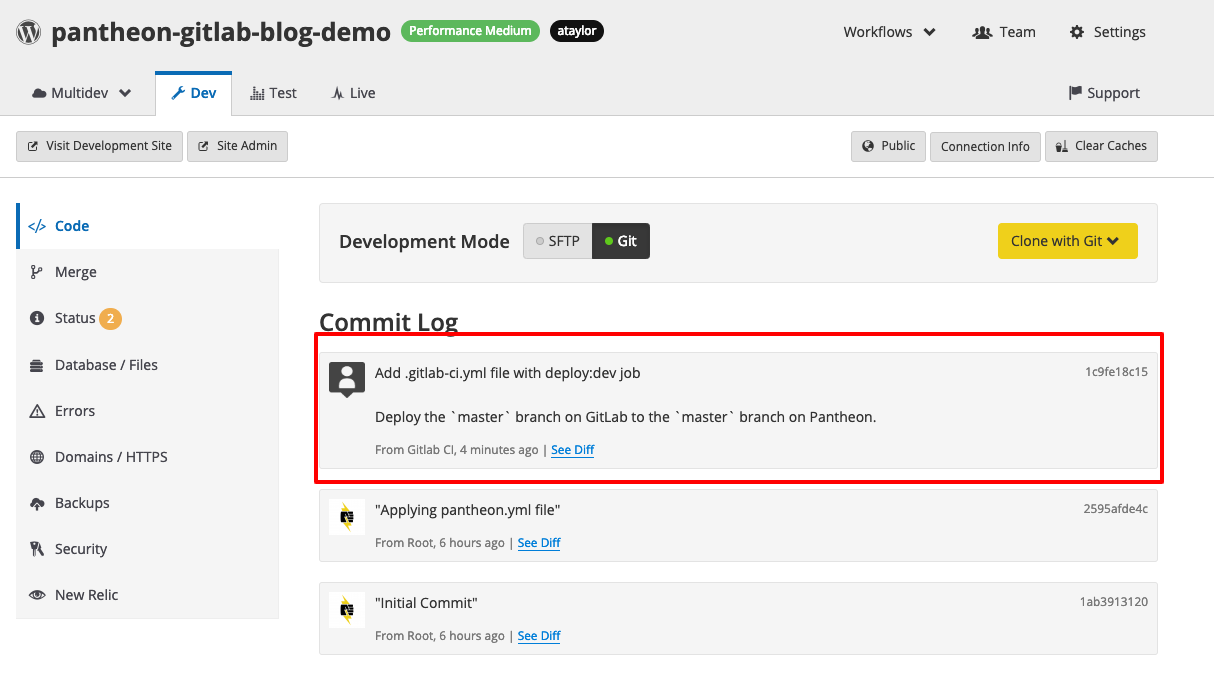Open Support via the flag icon
This screenshot has width=1214, height=685.
[x=1104, y=92]
